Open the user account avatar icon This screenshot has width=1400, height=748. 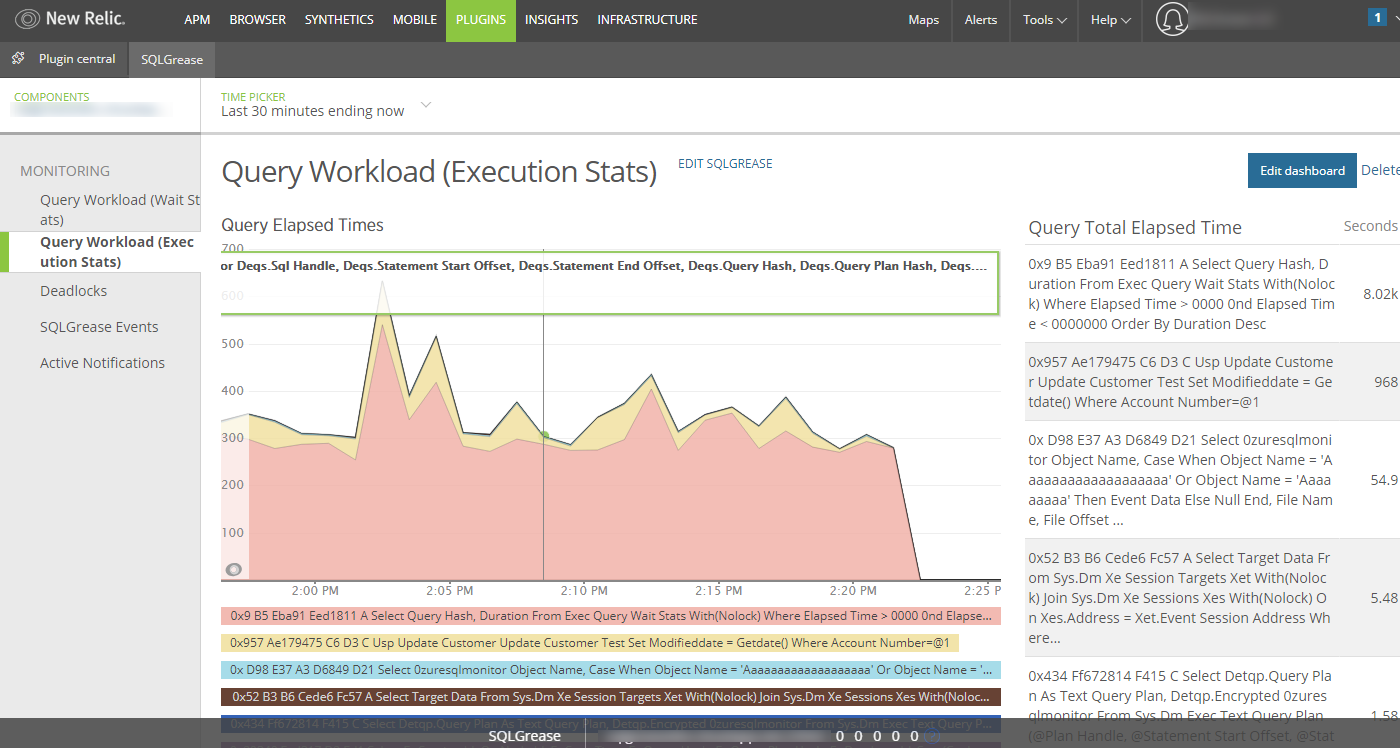click(1171, 19)
